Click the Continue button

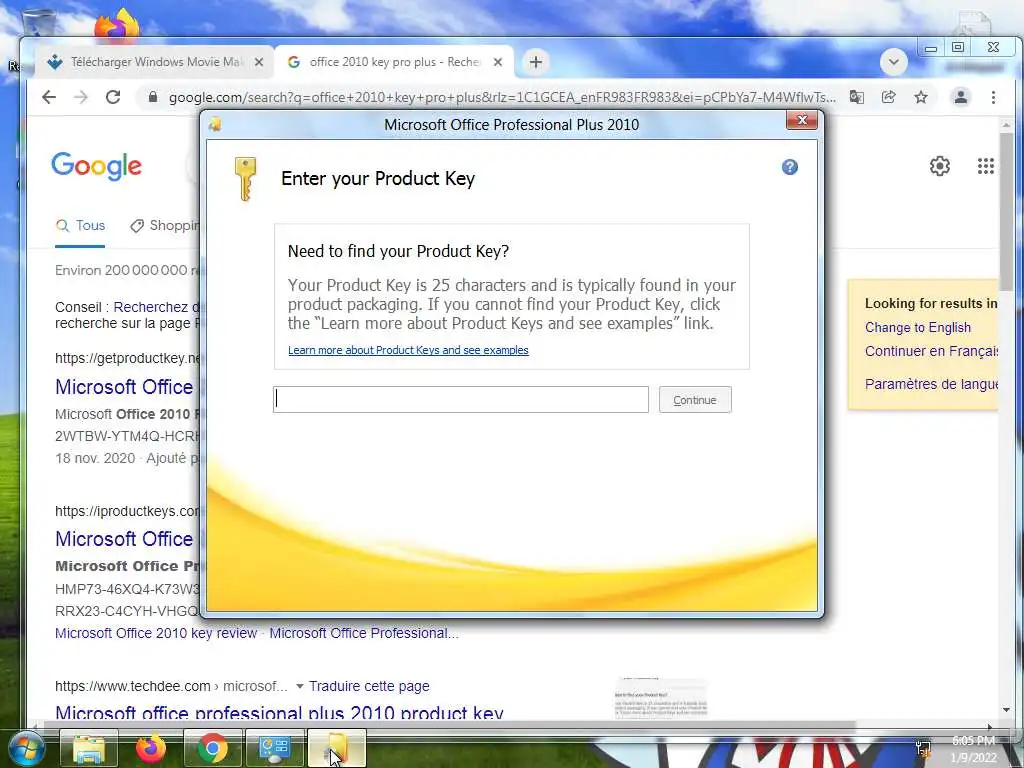point(695,400)
